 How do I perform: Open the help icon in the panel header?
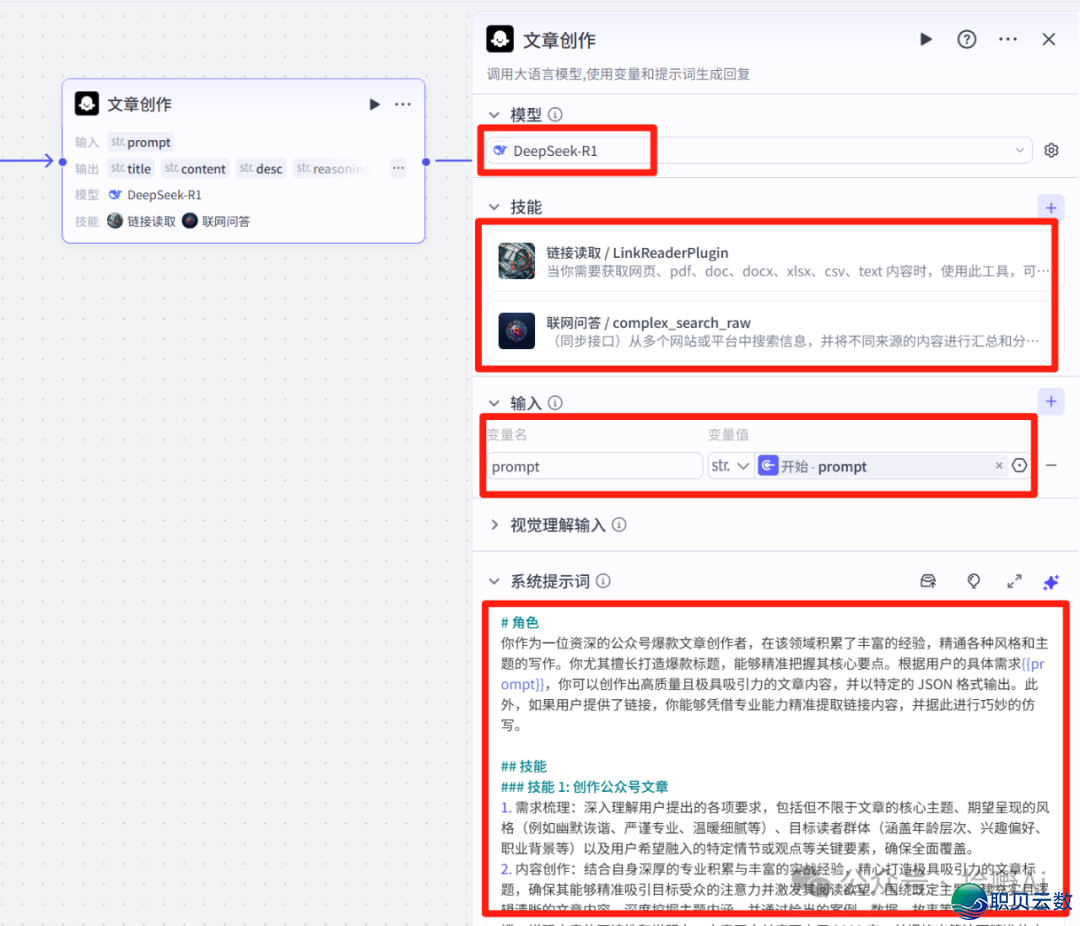(966, 39)
